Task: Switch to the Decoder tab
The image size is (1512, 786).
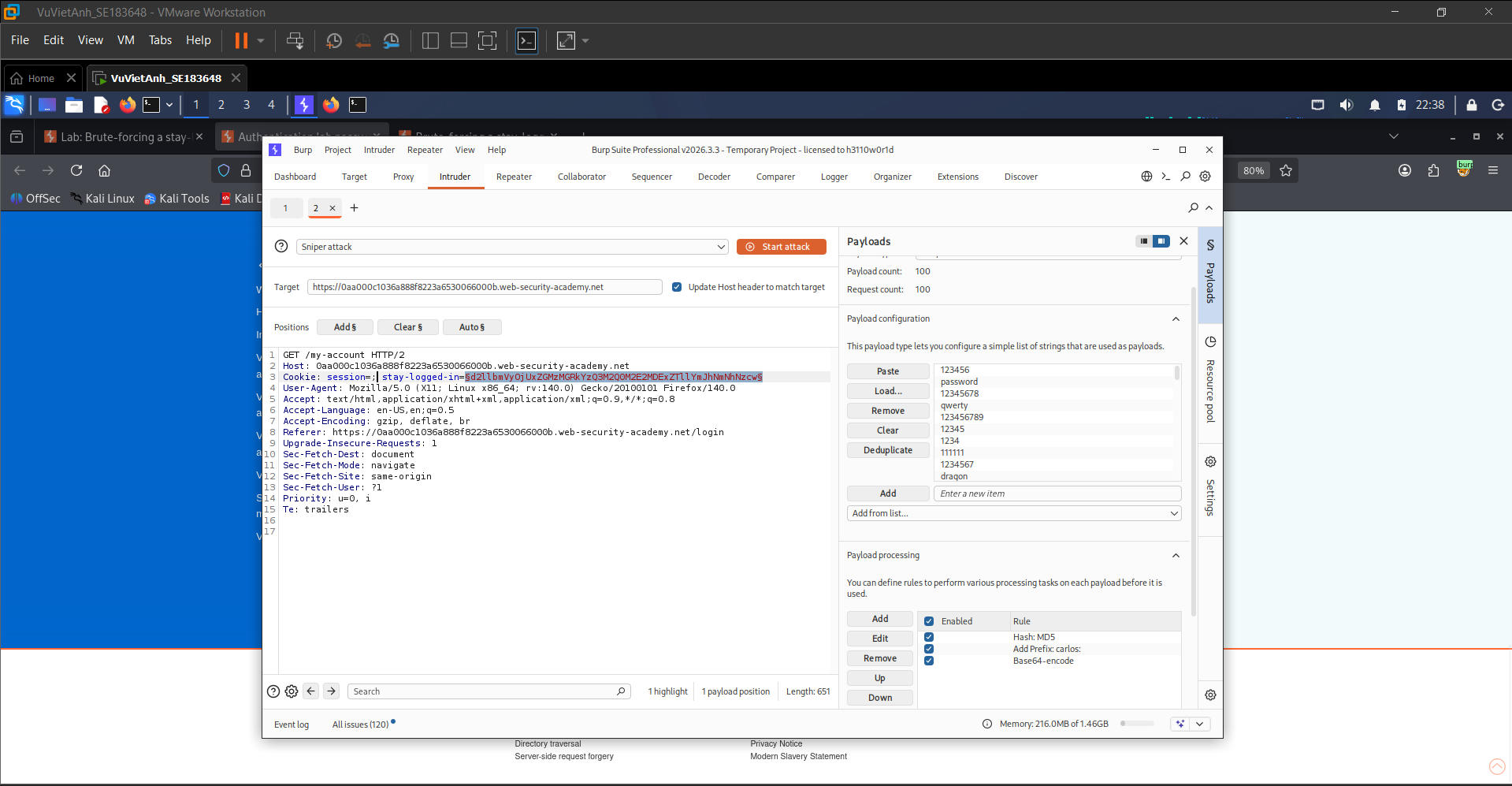Action: pyautogui.click(x=714, y=177)
